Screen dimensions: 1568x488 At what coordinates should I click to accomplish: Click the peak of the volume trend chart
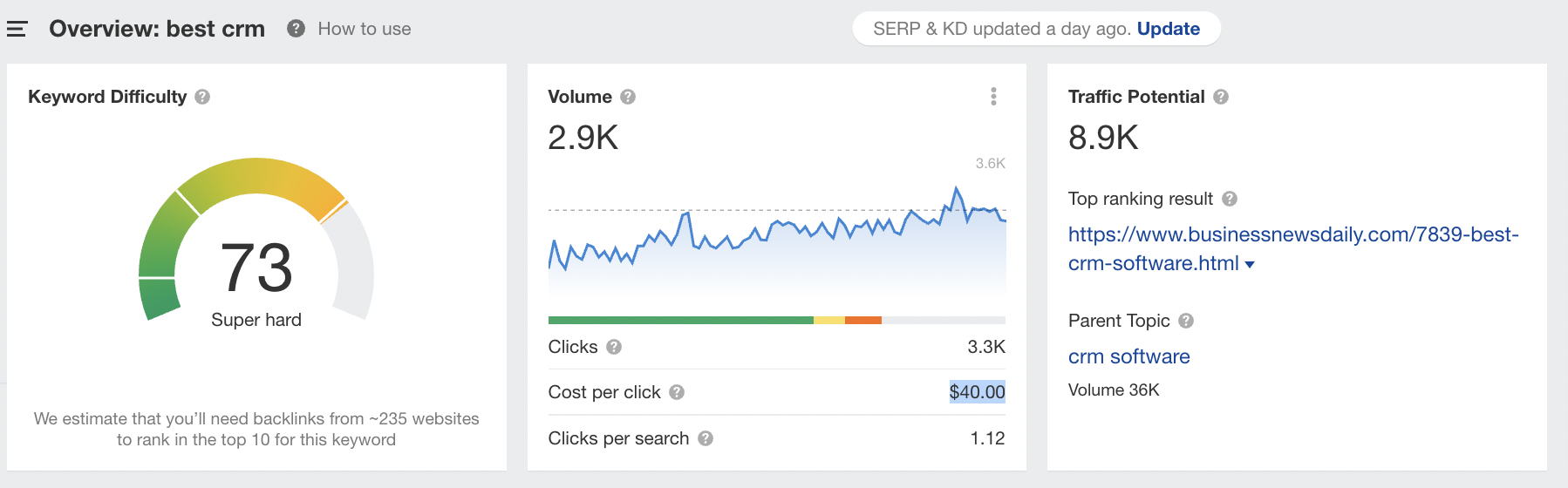point(956,188)
